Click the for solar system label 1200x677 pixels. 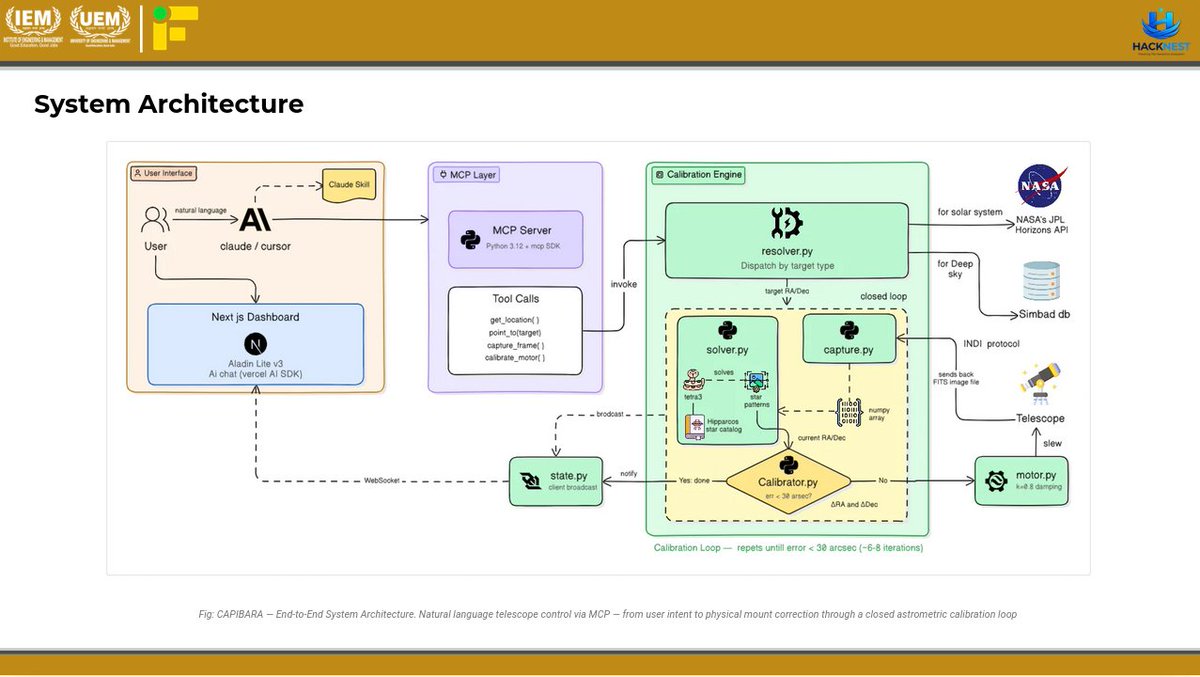[x=968, y=211]
